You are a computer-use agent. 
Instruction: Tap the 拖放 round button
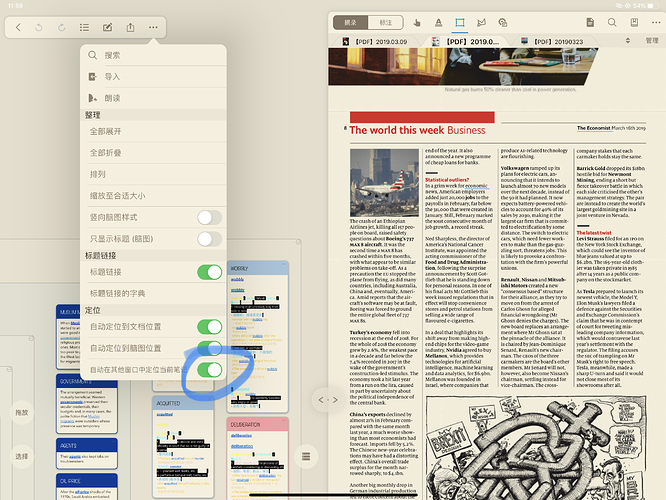(22, 412)
